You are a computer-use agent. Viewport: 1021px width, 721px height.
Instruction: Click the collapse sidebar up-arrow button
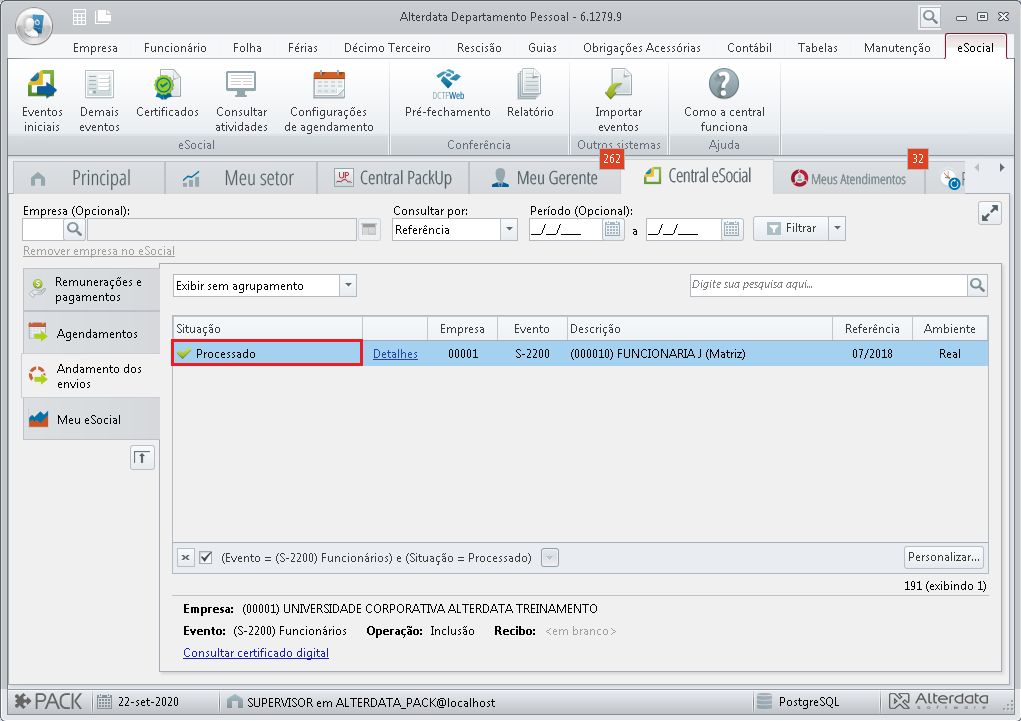(142, 457)
